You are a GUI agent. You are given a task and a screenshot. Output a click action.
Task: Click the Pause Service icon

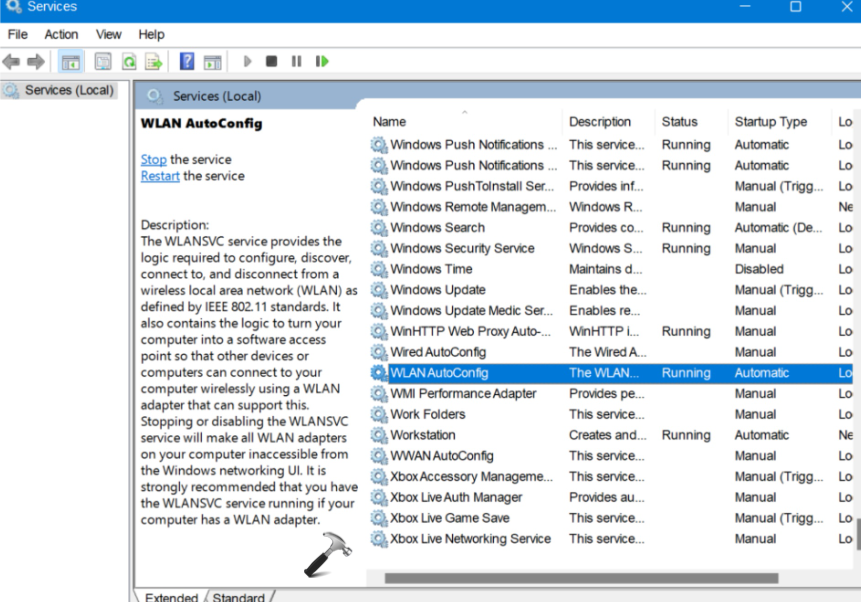pyautogui.click(x=297, y=61)
